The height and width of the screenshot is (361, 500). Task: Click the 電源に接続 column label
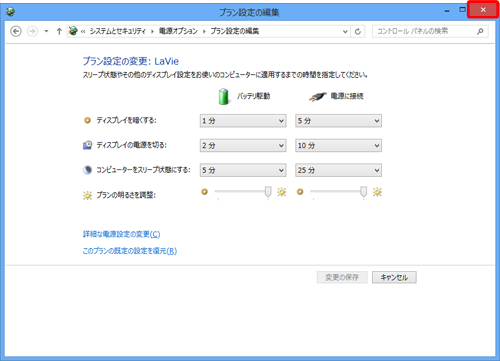347,96
